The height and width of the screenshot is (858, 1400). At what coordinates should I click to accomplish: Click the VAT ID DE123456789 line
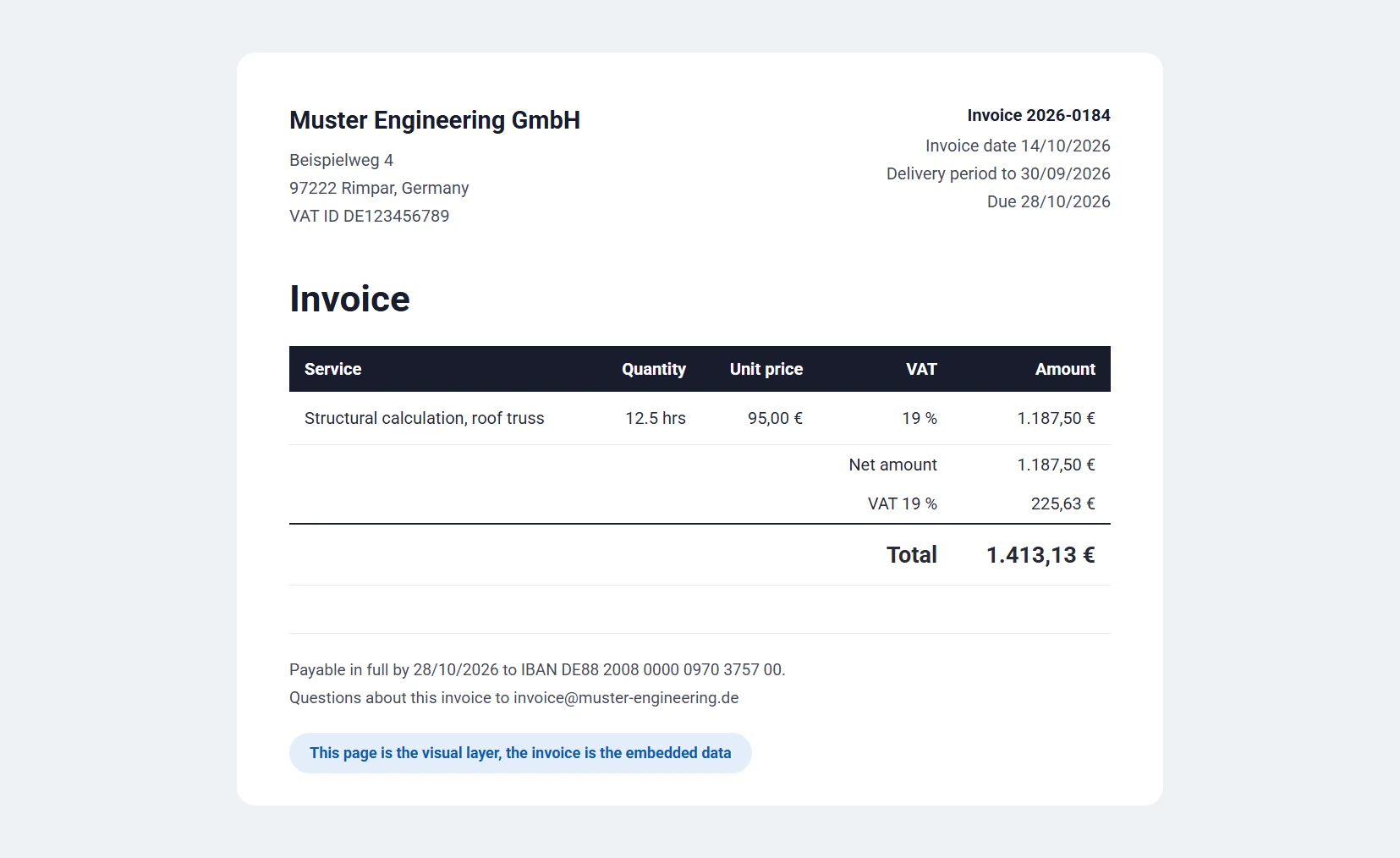(x=369, y=216)
